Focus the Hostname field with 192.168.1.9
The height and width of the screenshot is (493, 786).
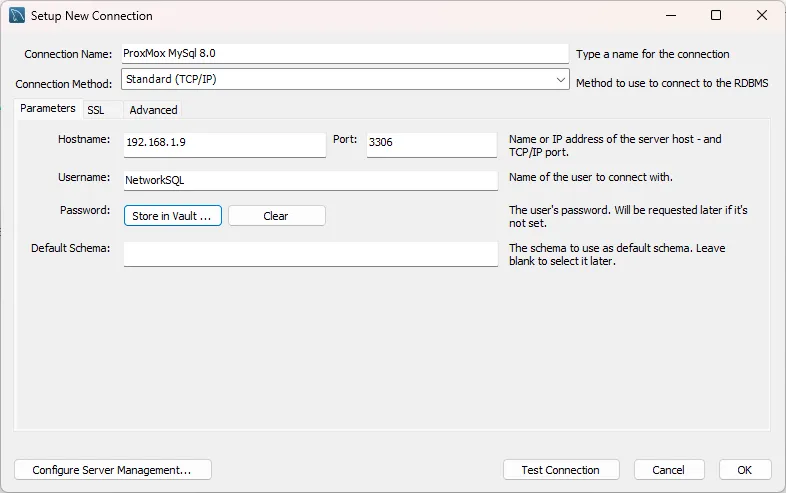[x=225, y=144]
